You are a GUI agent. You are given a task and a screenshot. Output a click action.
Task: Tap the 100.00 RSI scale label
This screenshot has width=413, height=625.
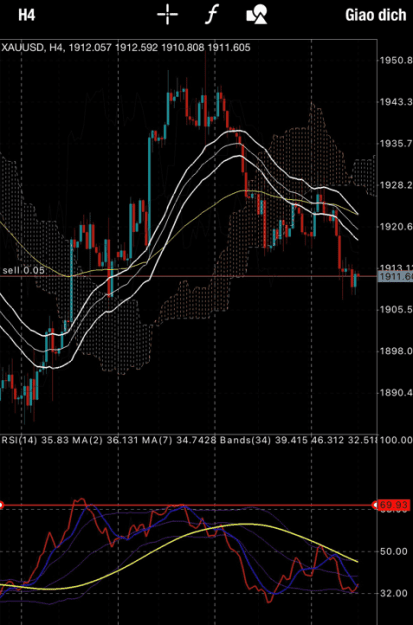point(396,440)
